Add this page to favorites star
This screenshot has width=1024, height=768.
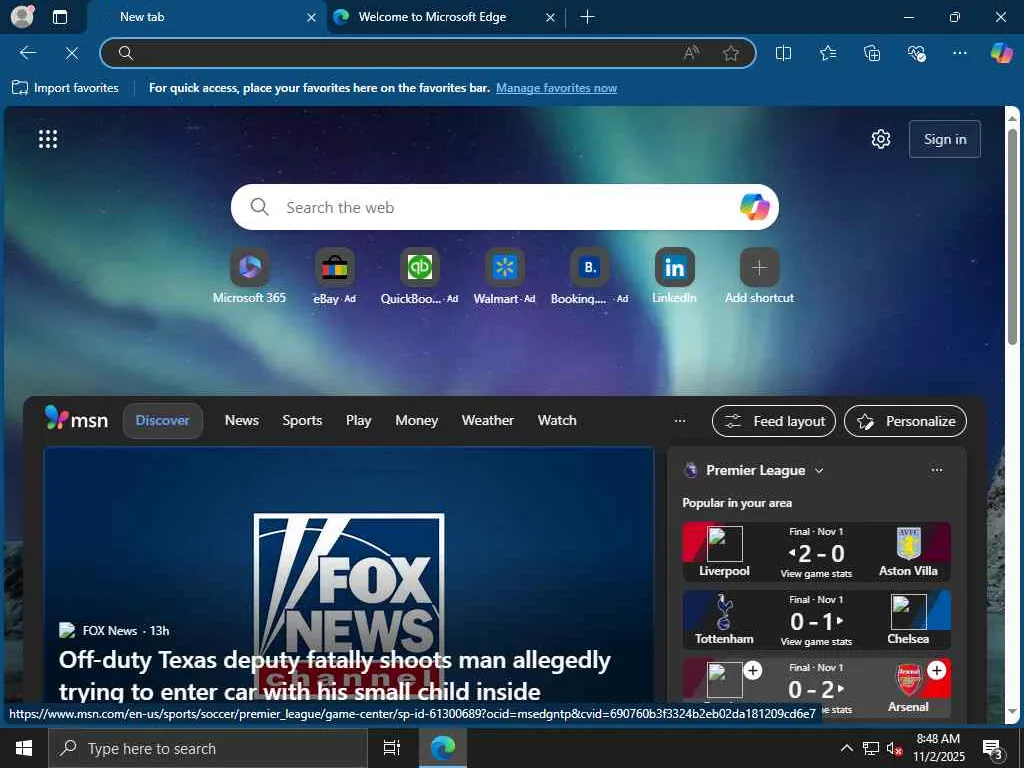pos(731,53)
